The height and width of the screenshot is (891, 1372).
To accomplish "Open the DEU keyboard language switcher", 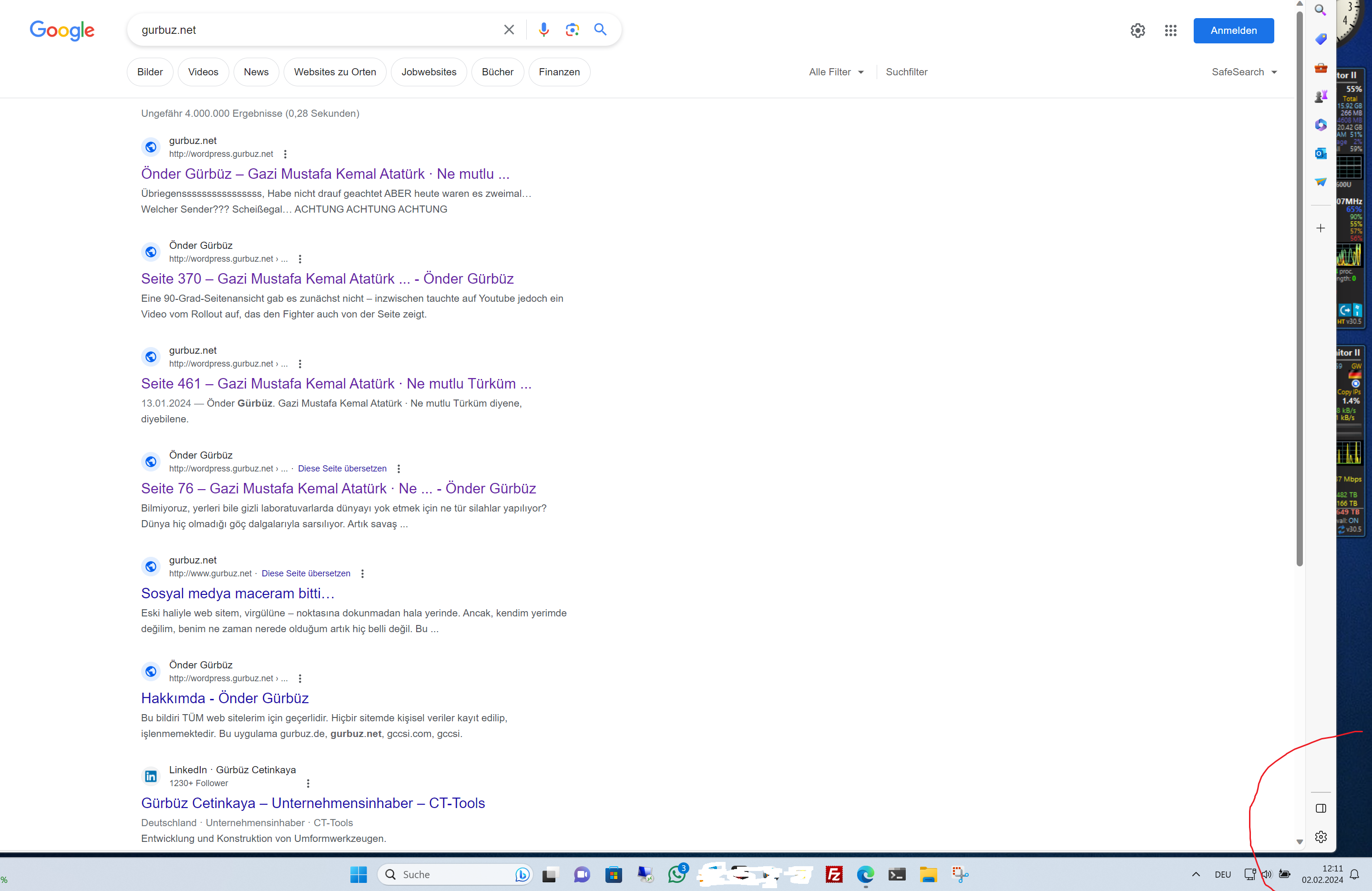I will (1223, 875).
